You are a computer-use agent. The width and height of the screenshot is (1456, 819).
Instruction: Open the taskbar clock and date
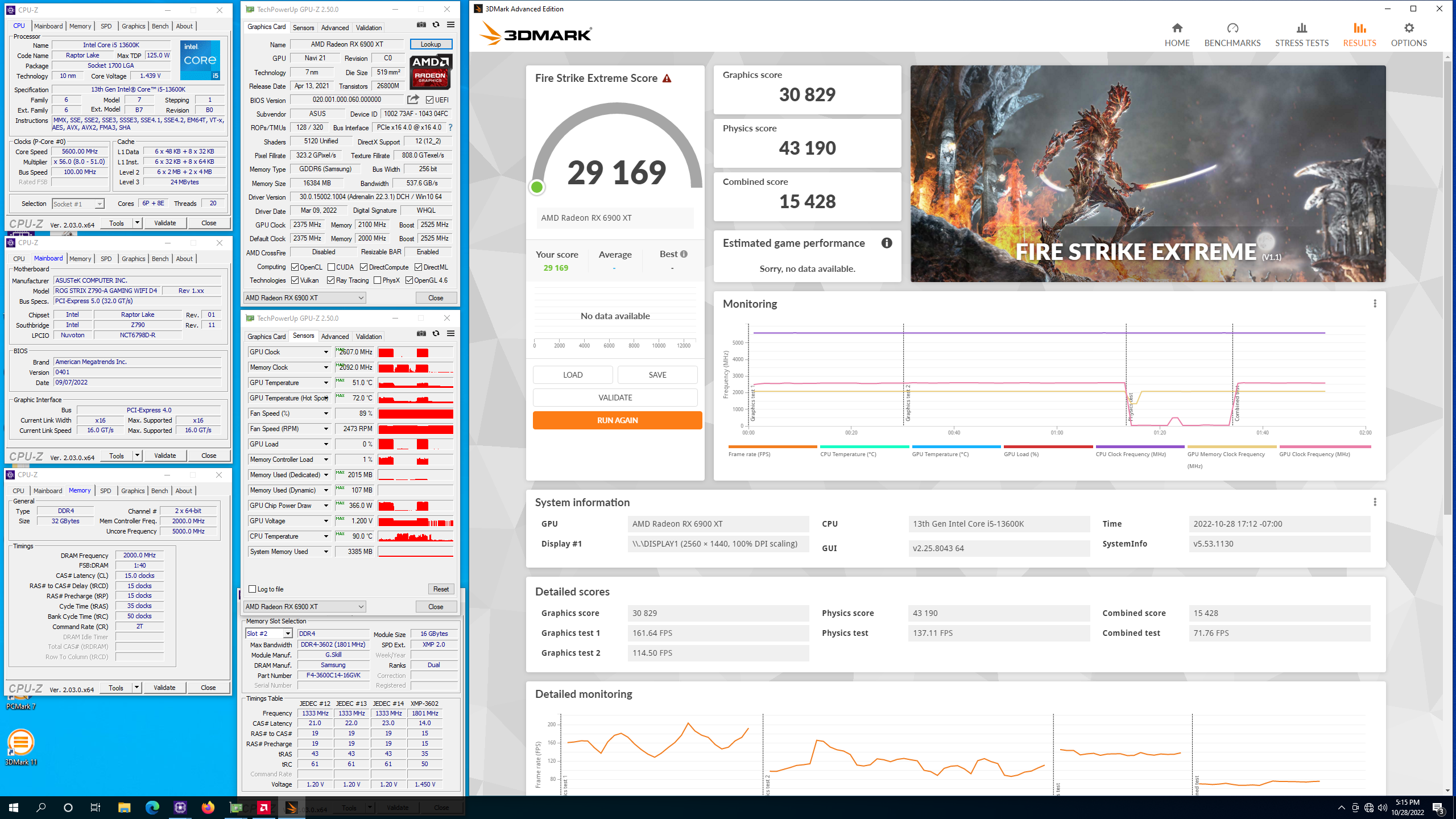[x=1407, y=807]
